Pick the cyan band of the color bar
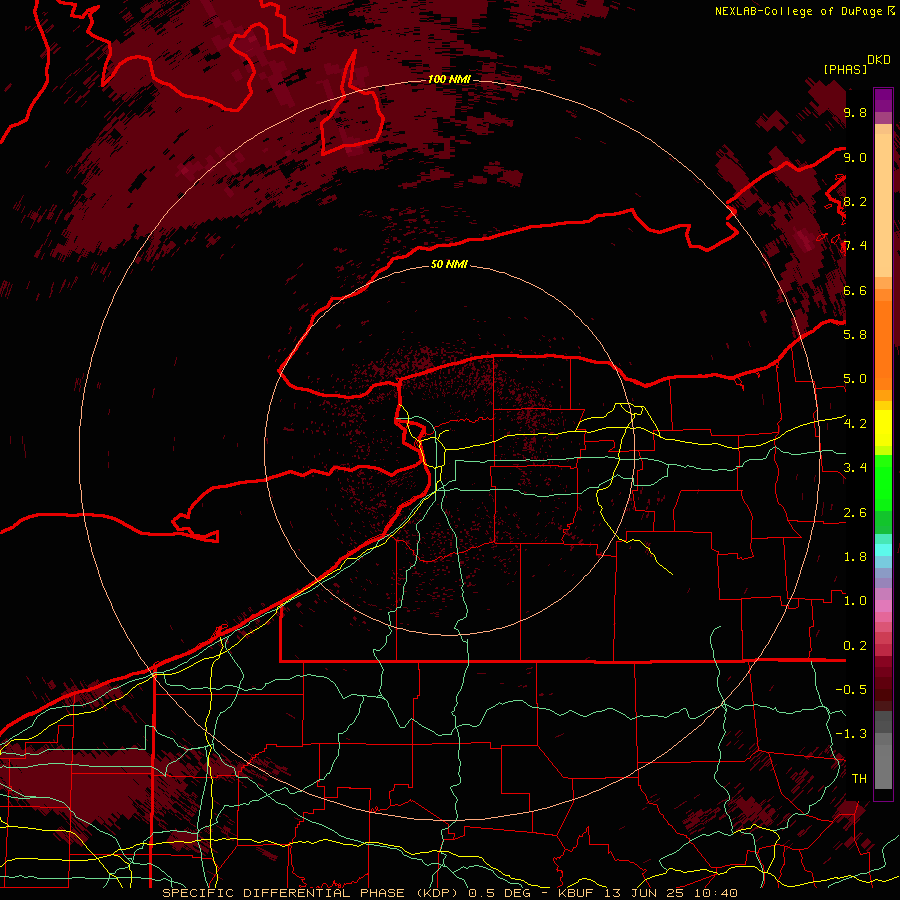 [883, 549]
